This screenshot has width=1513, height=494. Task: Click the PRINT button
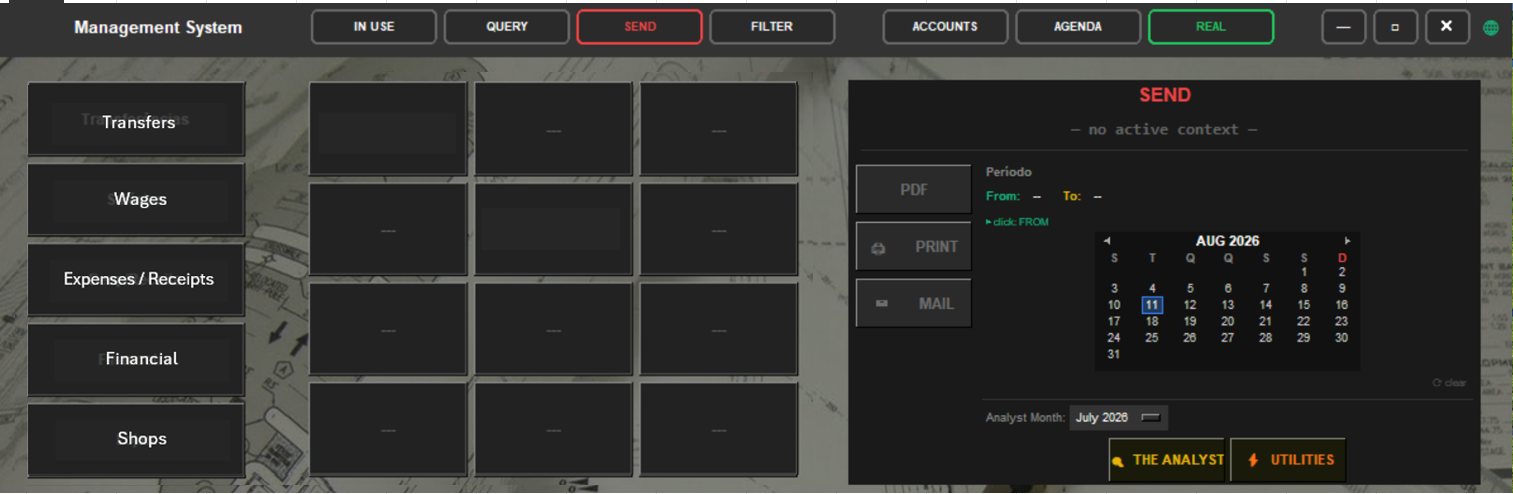click(914, 247)
